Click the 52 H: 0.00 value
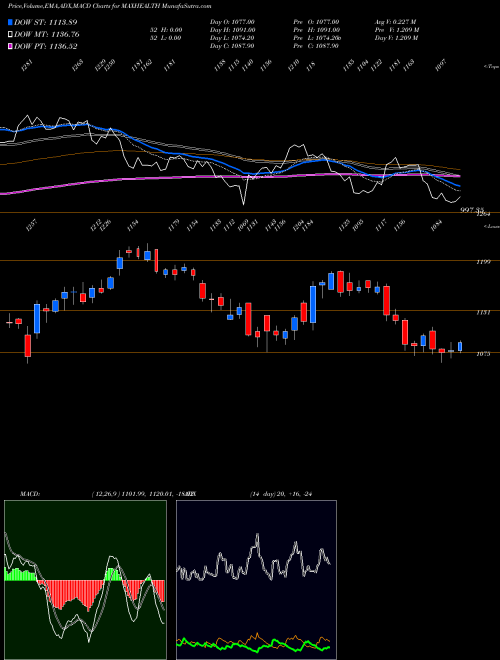The height and width of the screenshot is (660, 500). [164, 30]
